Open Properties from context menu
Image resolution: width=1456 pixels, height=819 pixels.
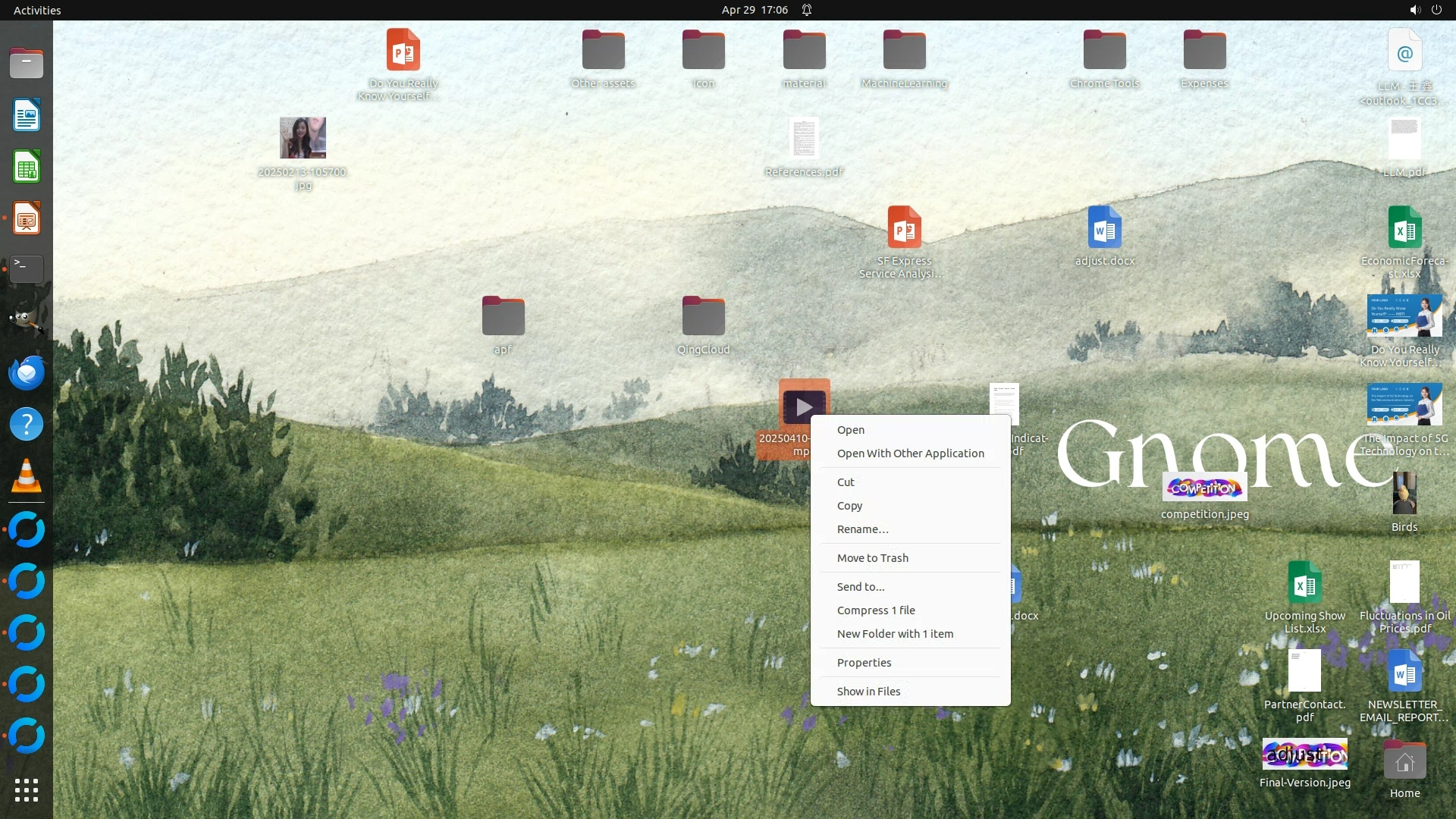pos(864,663)
